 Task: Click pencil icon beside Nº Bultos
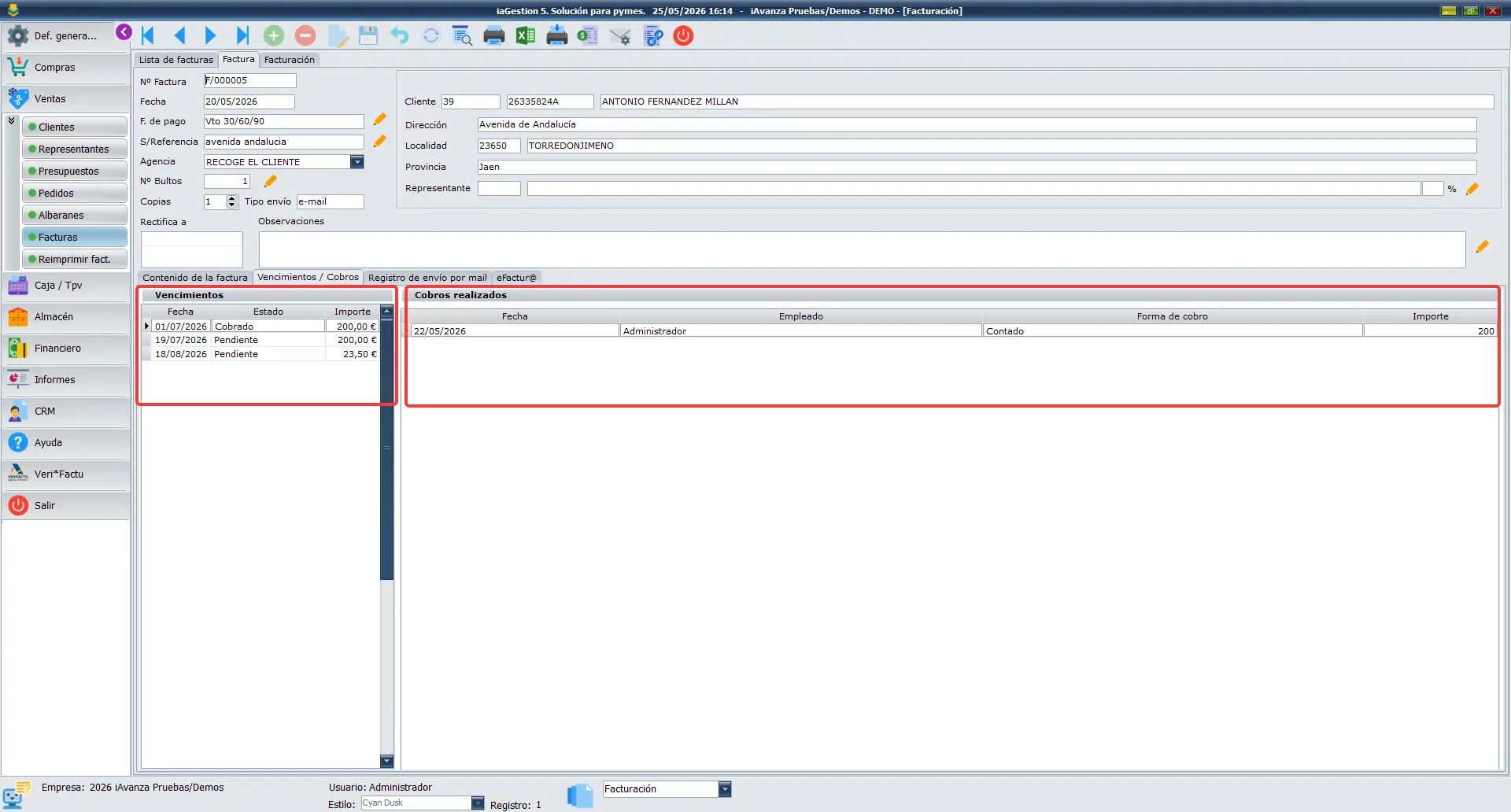pos(271,181)
